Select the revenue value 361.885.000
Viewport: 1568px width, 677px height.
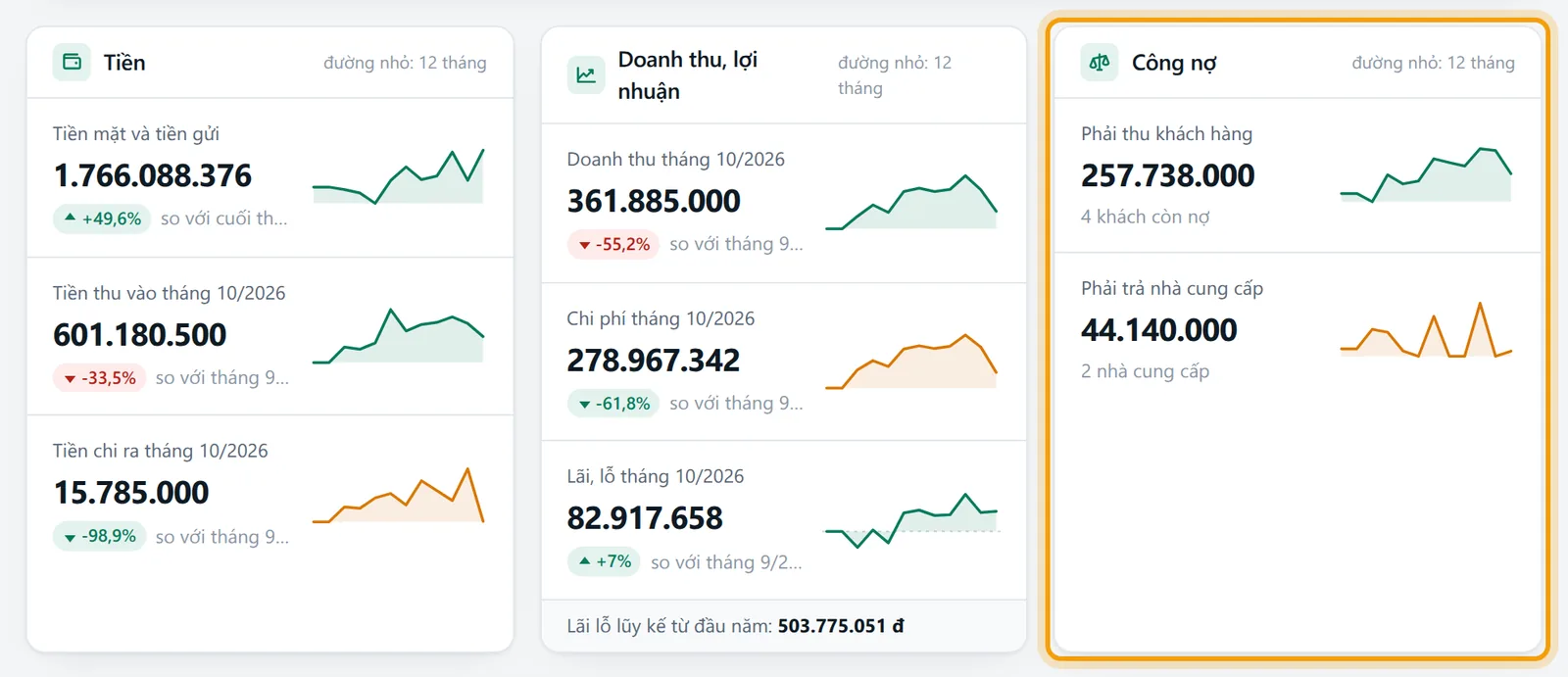coord(654,201)
